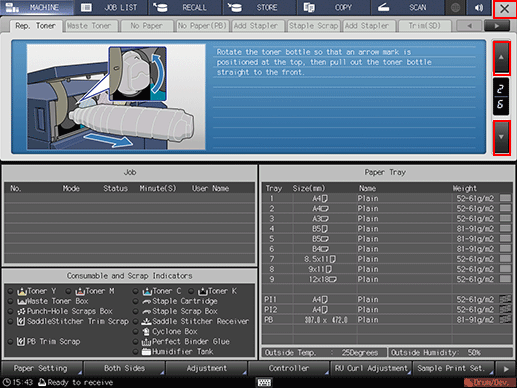
Task: Click the Staple Cartridge status lamp
Action: 135,302
